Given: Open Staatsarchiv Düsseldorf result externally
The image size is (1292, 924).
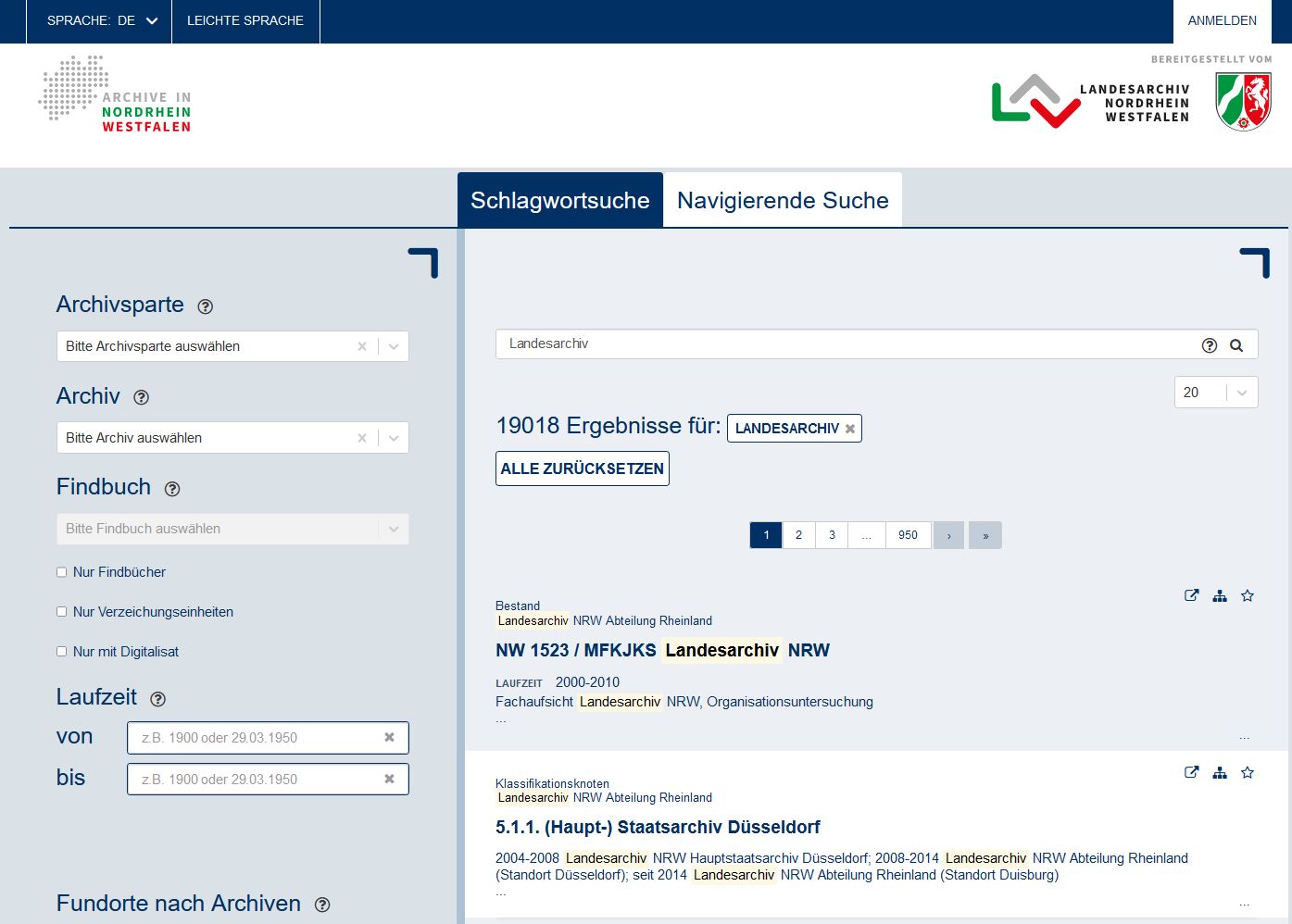Looking at the screenshot, I should coord(1192,772).
